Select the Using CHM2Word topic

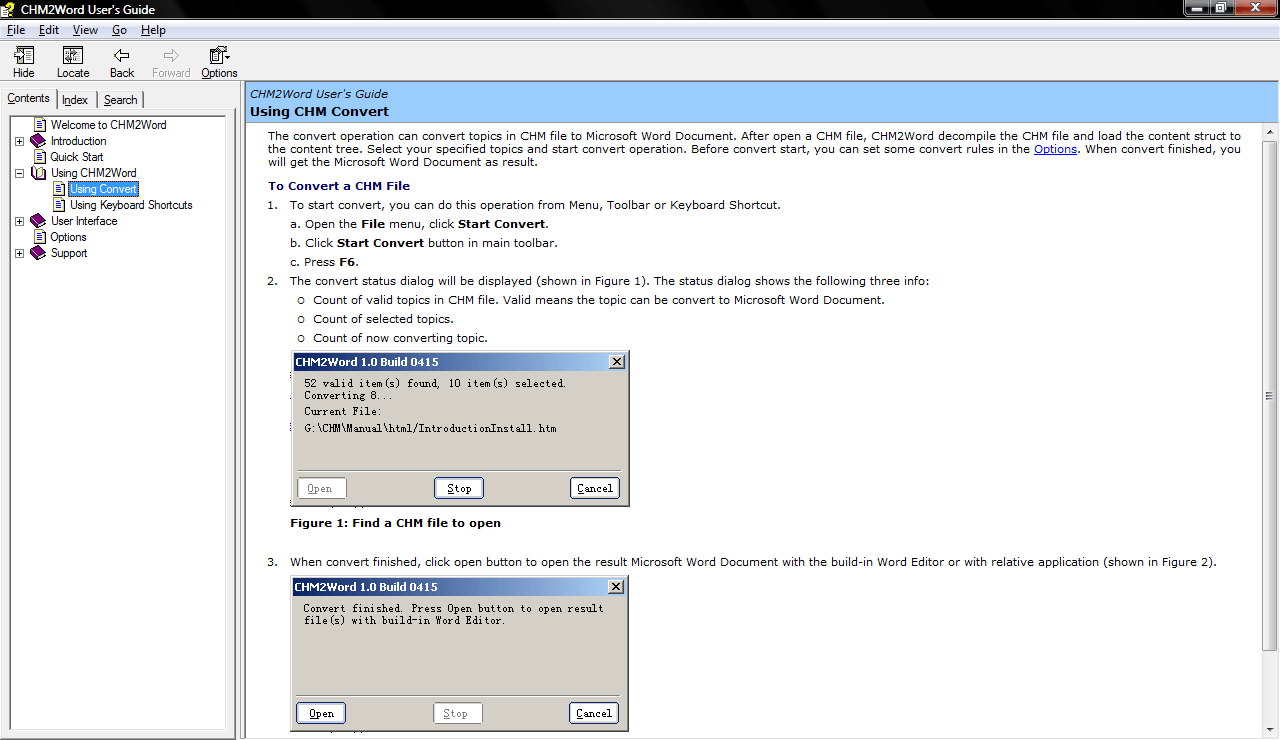[x=94, y=173]
